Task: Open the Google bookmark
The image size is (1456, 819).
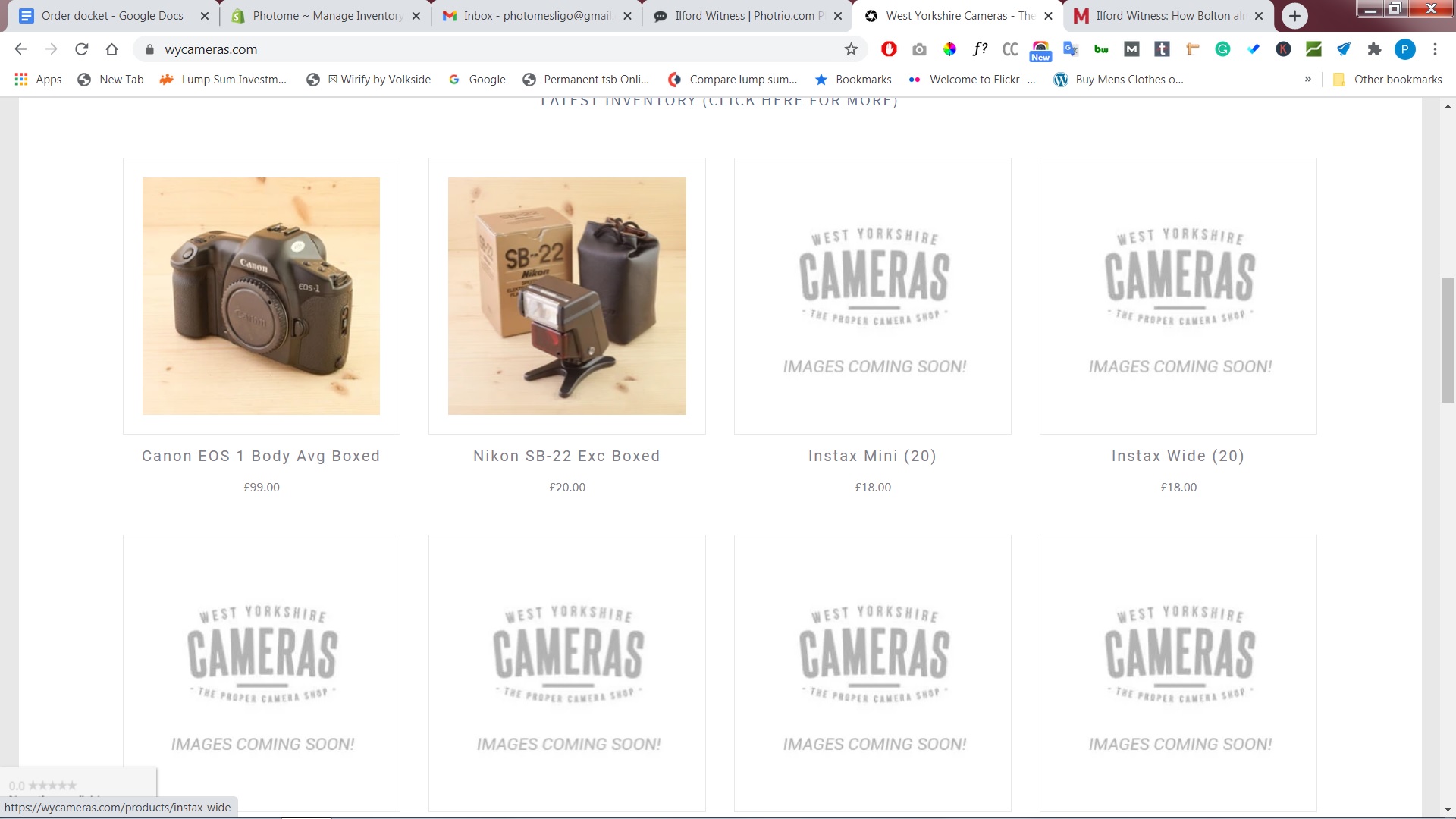Action: [477, 80]
